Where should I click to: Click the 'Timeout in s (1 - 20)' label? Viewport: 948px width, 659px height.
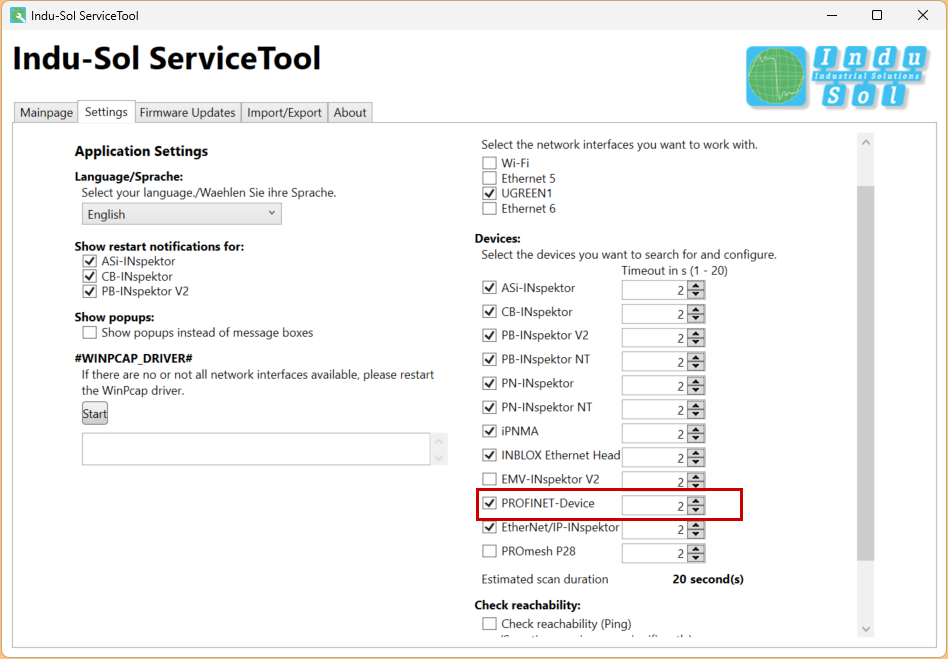(675, 271)
